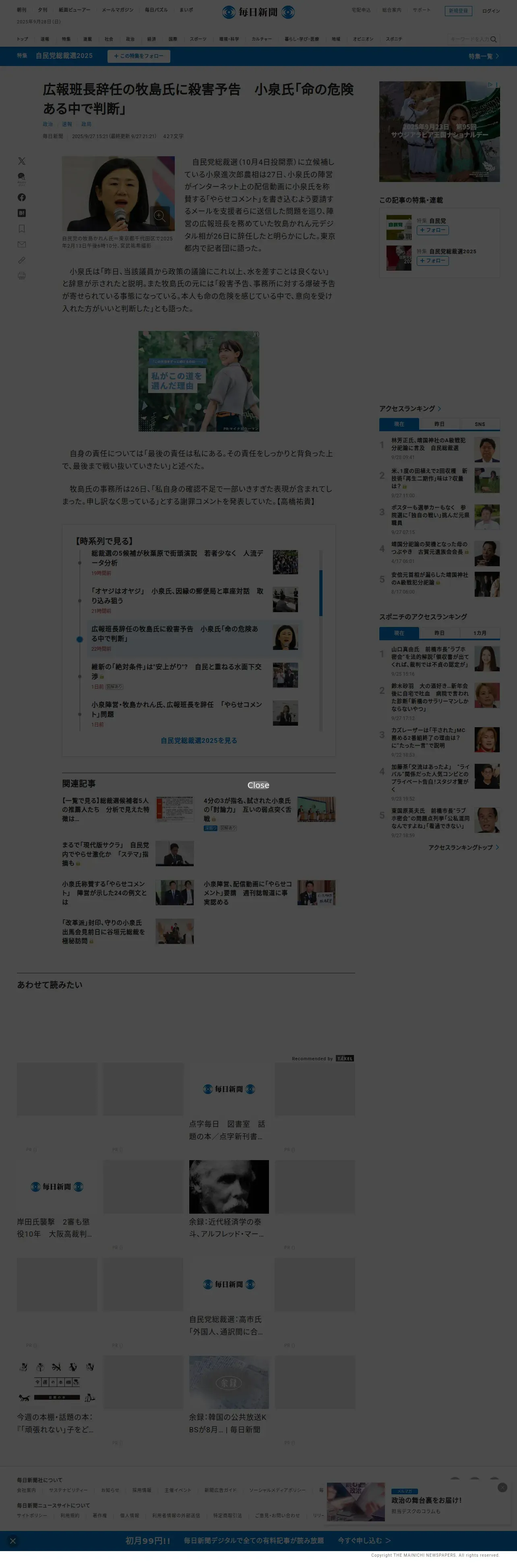Open 経済 in the main navigation
Viewport: 517px width, 1568px height.
click(x=152, y=39)
